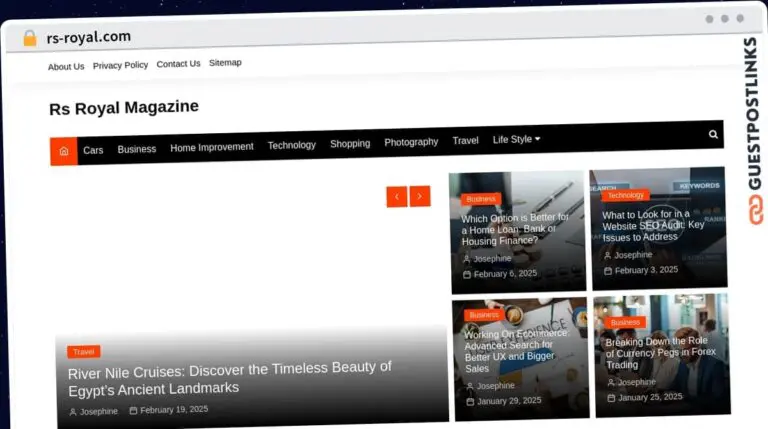Select Home Improvement in the navigation bar
Image resolution: width=768 pixels, height=429 pixels.
[212, 147]
